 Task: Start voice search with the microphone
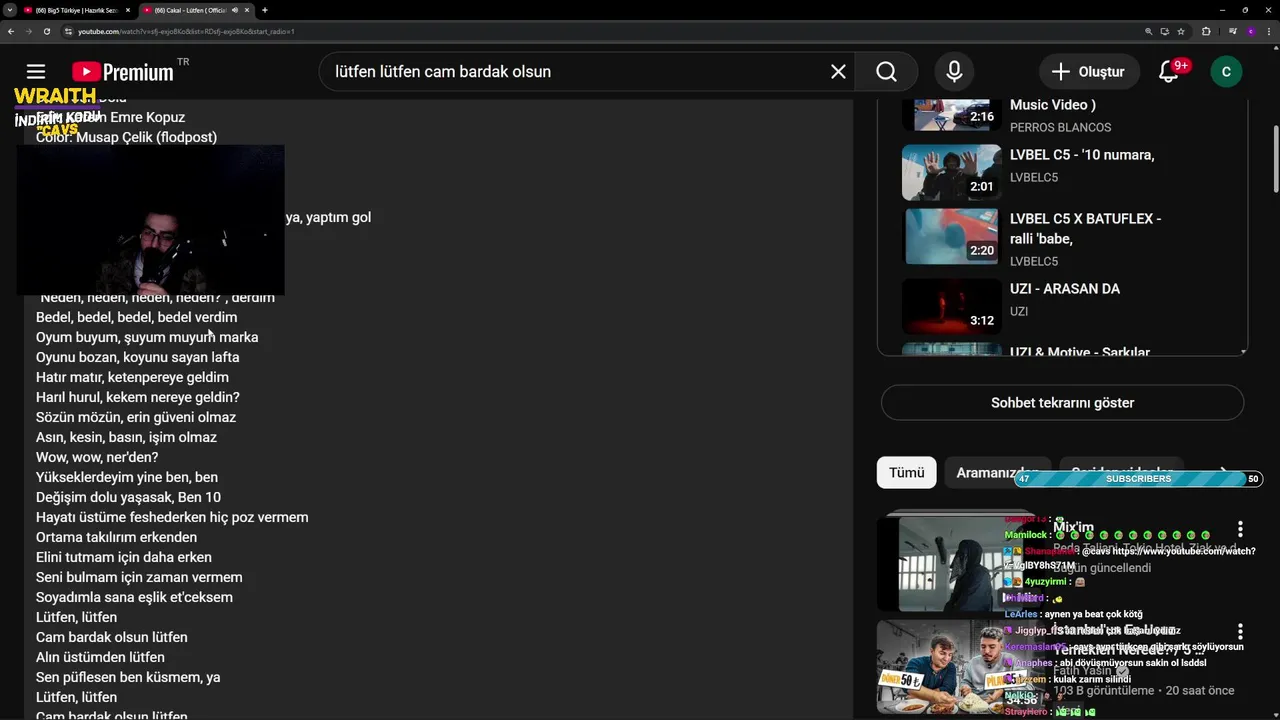[954, 72]
